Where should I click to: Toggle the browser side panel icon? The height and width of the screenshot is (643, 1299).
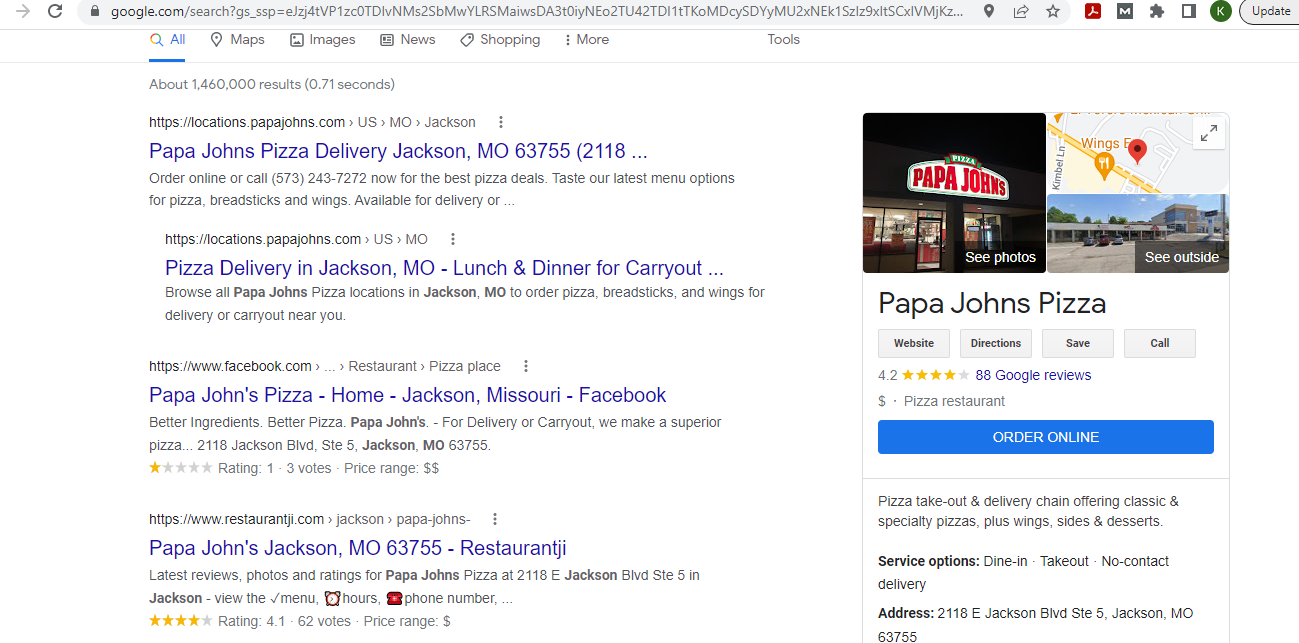coord(1189,11)
